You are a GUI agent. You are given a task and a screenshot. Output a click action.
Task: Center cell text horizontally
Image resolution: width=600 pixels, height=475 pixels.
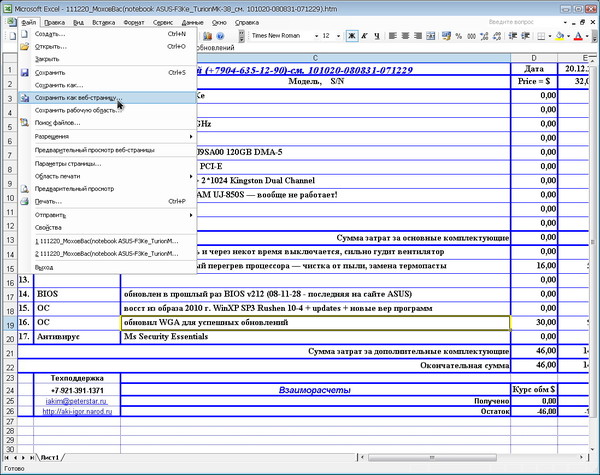click(405, 36)
